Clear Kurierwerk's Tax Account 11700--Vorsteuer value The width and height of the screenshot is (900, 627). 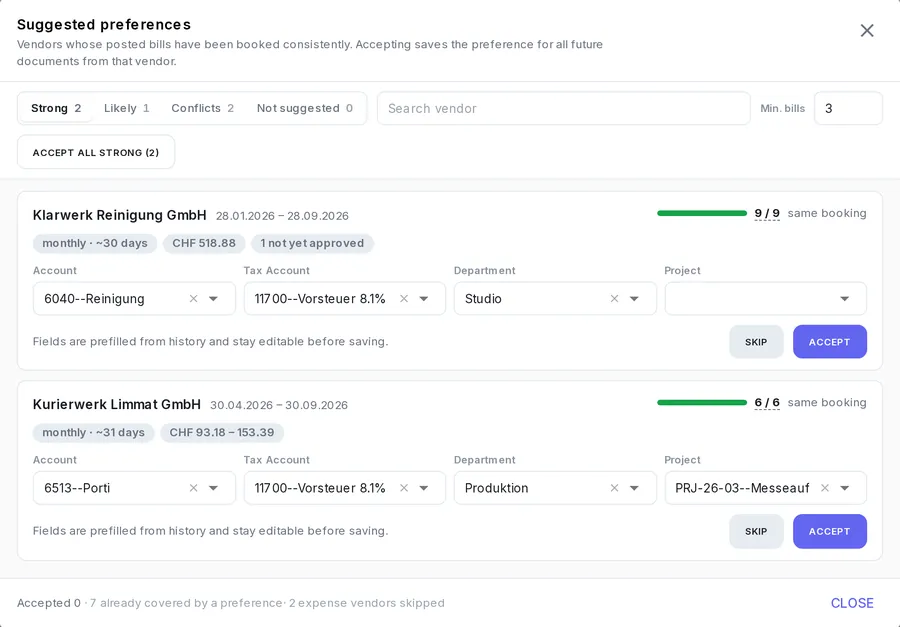[x=404, y=488]
